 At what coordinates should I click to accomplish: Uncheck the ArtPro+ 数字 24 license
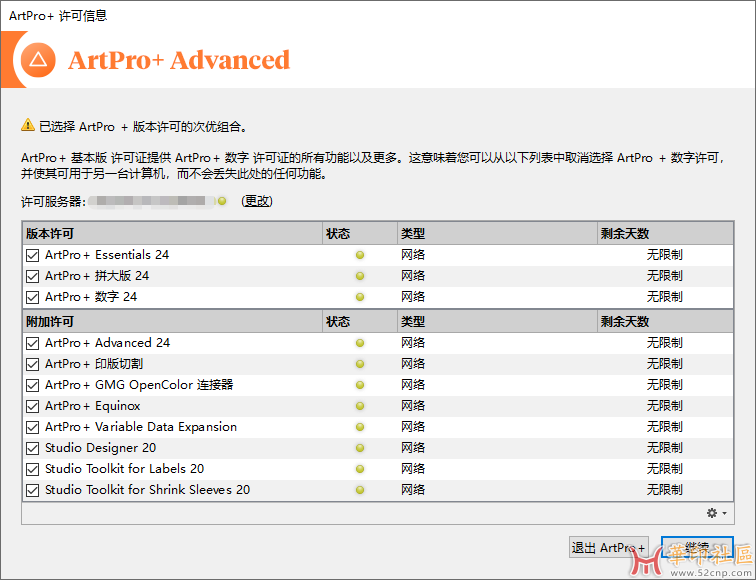(33, 297)
